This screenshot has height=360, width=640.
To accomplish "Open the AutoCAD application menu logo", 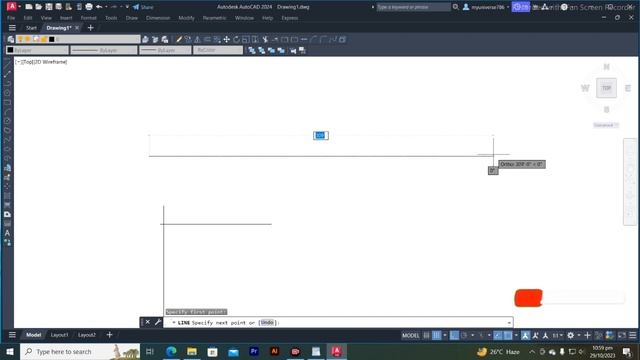I will coord(12,6).
